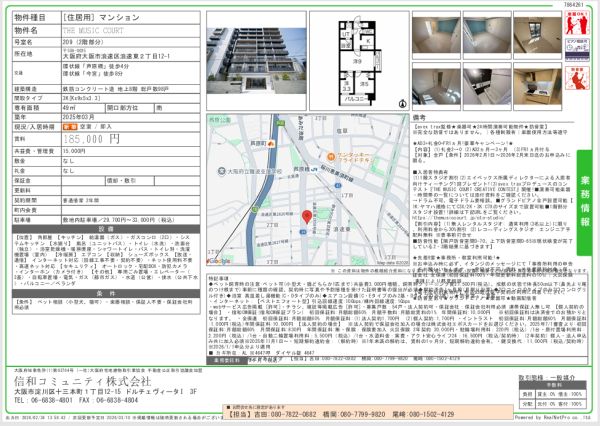This screenshot has width=600, height=426.
Task: Click the 業務委託料 dark header label
Action: [x=227, y=361]
